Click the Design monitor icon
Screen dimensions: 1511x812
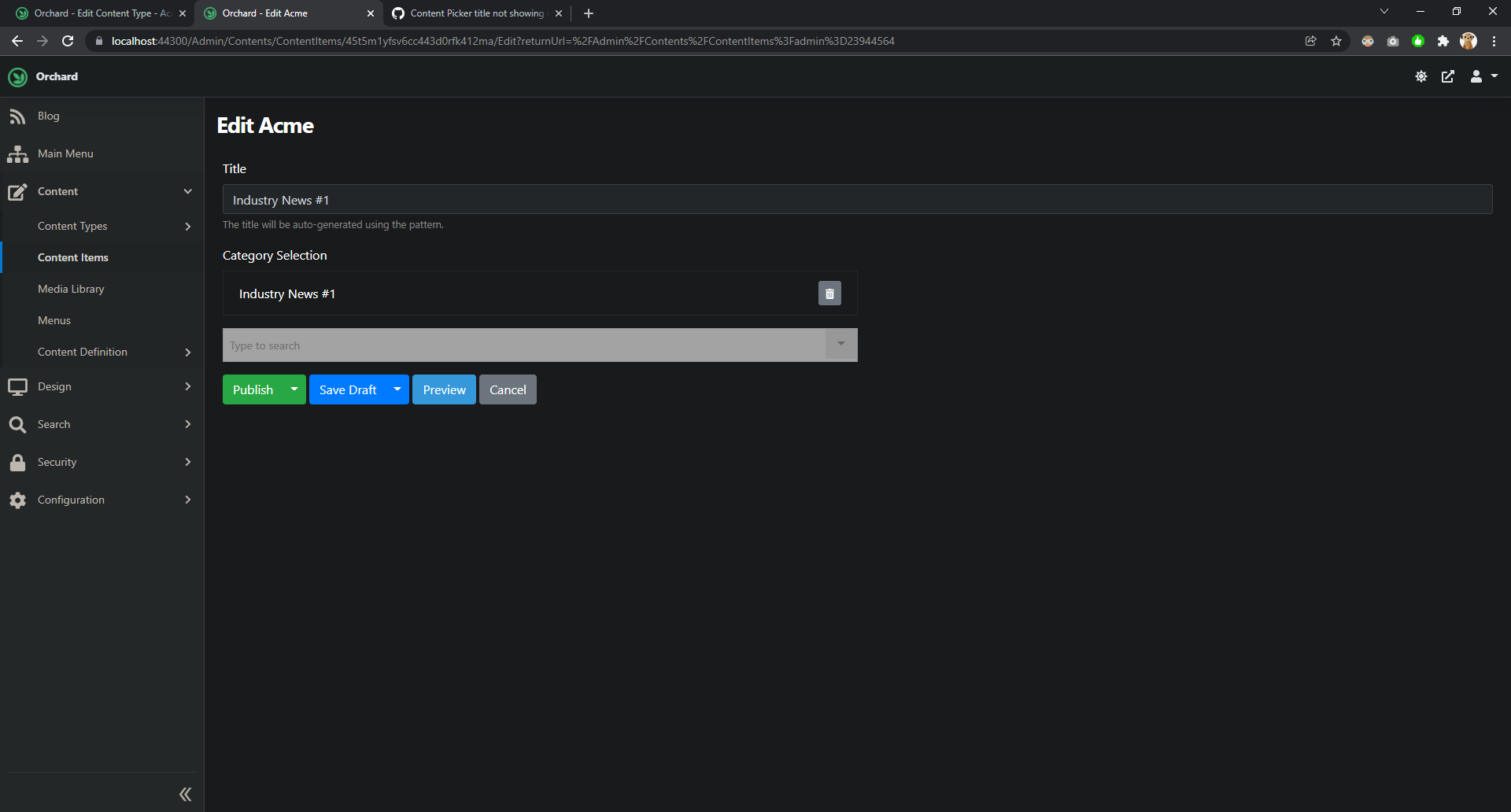tap(17, 387)
